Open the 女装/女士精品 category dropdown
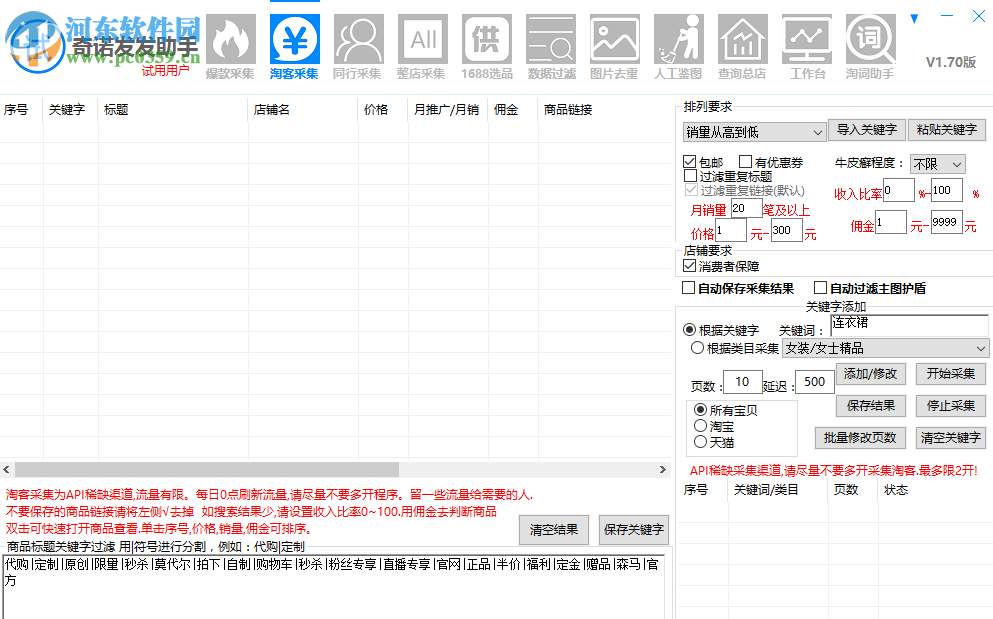This screenshot has height=619, width=993. [x=886, y=350]
